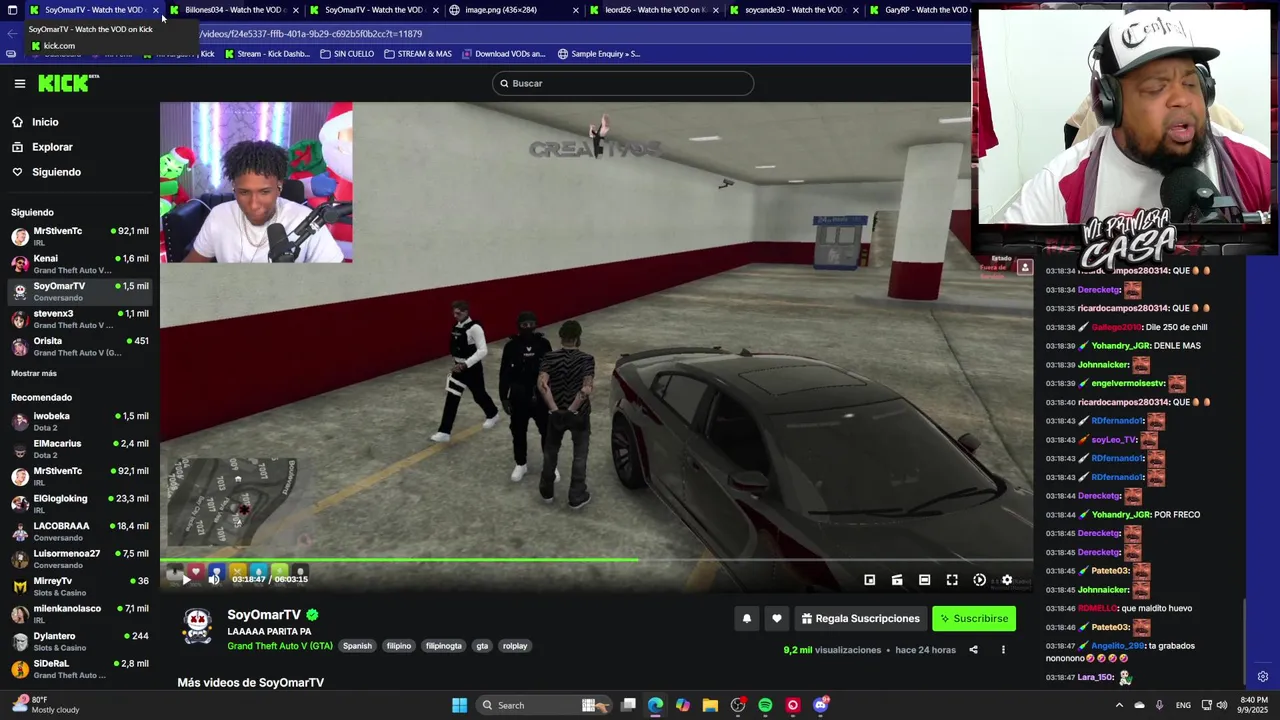Select the gta tag
Screen dimensions: 1280x720
[x=482, y=646]
